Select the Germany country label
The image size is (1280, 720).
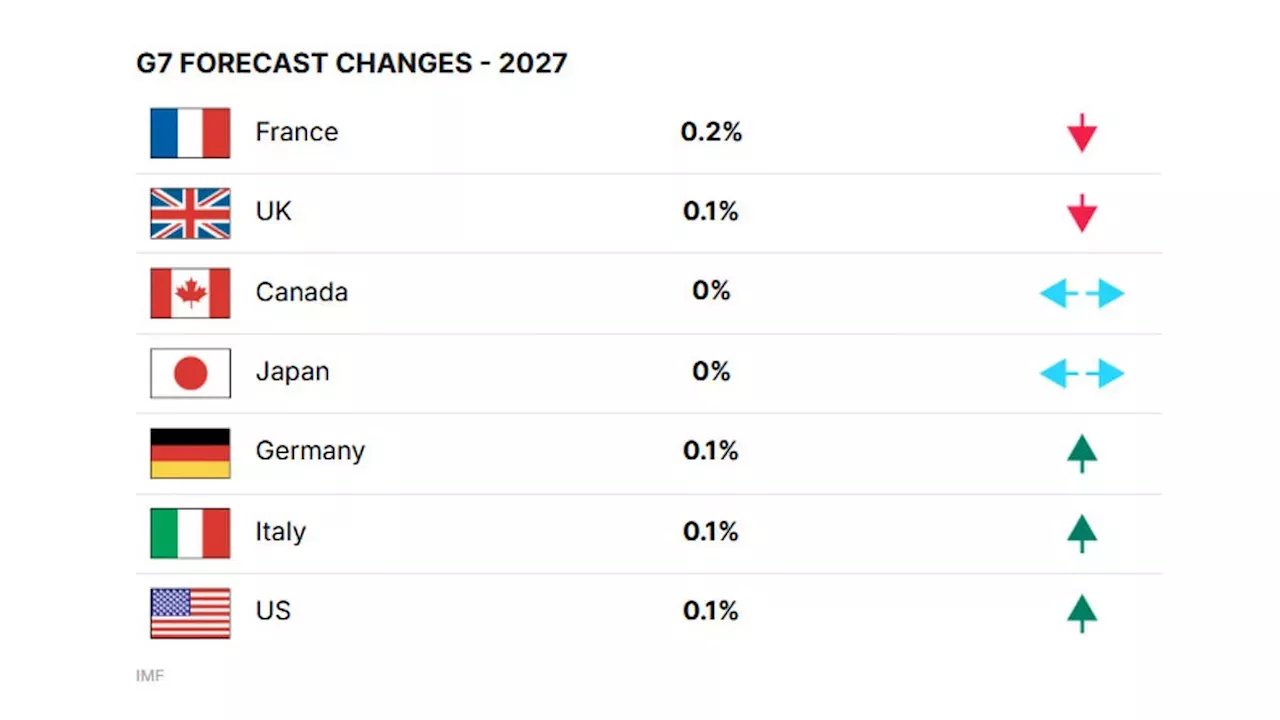[310, 451]
